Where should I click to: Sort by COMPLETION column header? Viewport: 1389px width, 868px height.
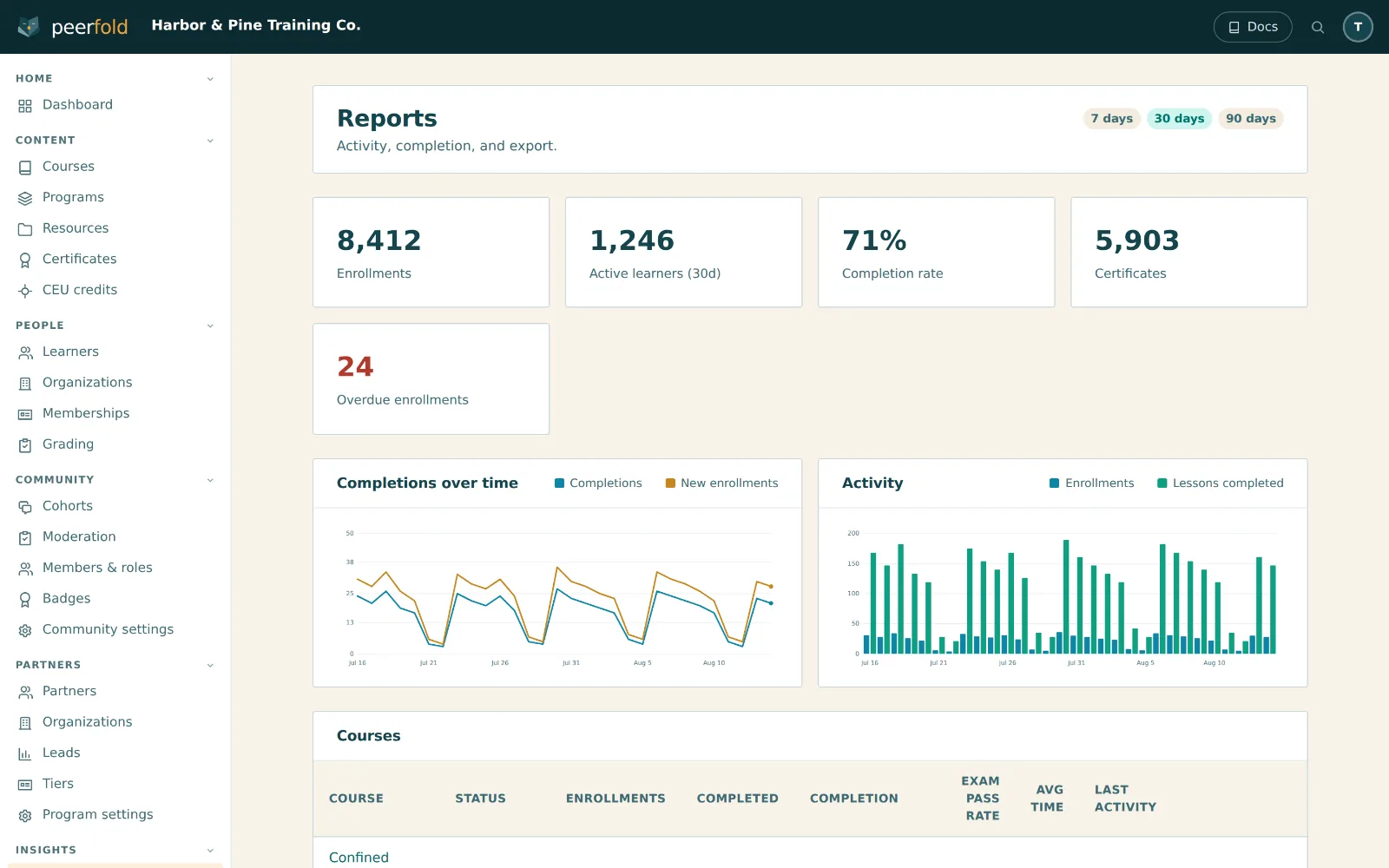(854, 799)
